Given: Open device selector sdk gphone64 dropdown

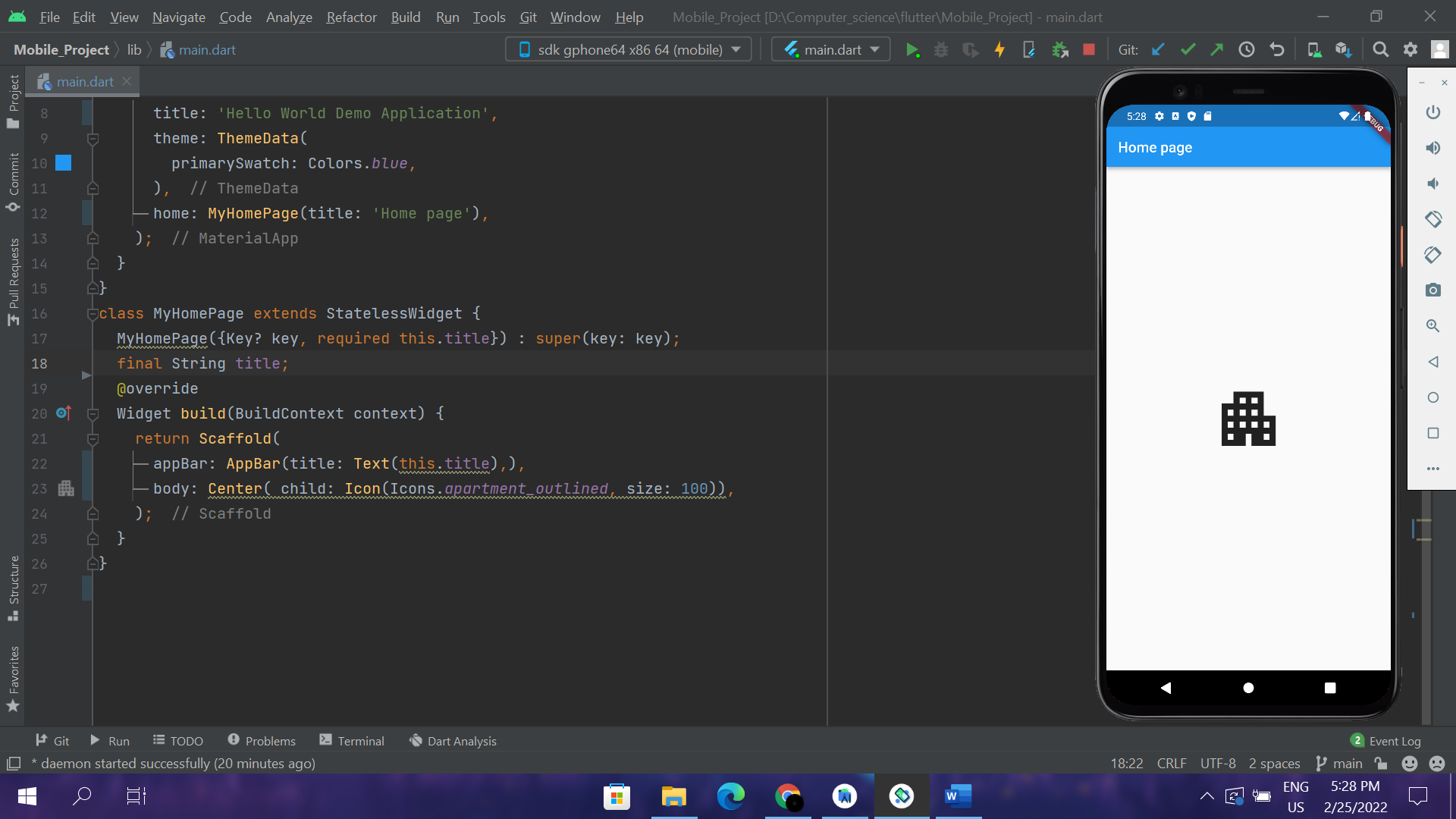Looking at the screenshot, I should [629, 50].
